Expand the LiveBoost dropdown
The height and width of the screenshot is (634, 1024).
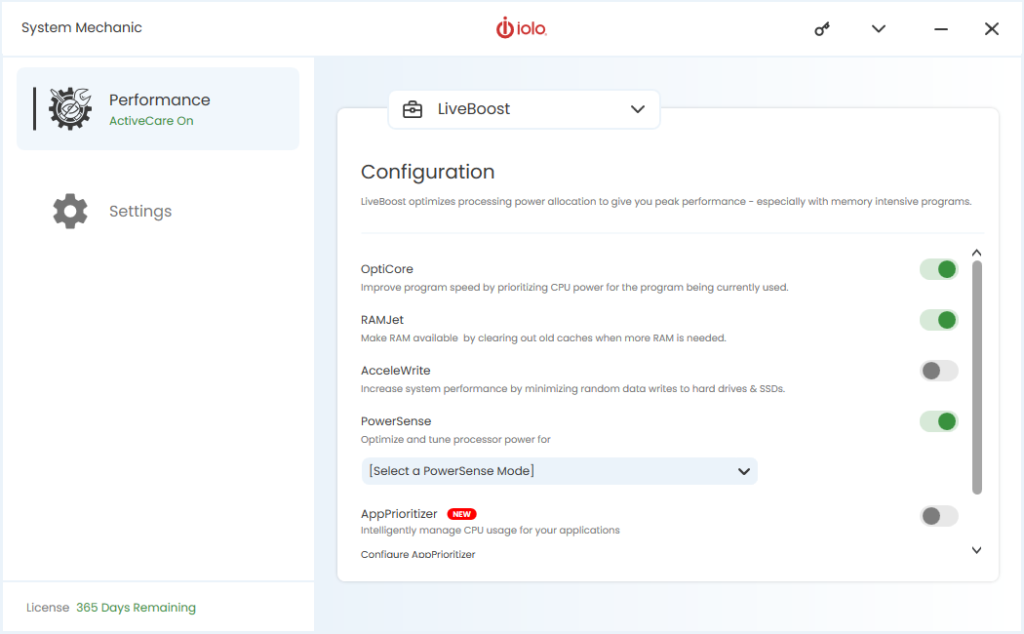pos(524,109)
